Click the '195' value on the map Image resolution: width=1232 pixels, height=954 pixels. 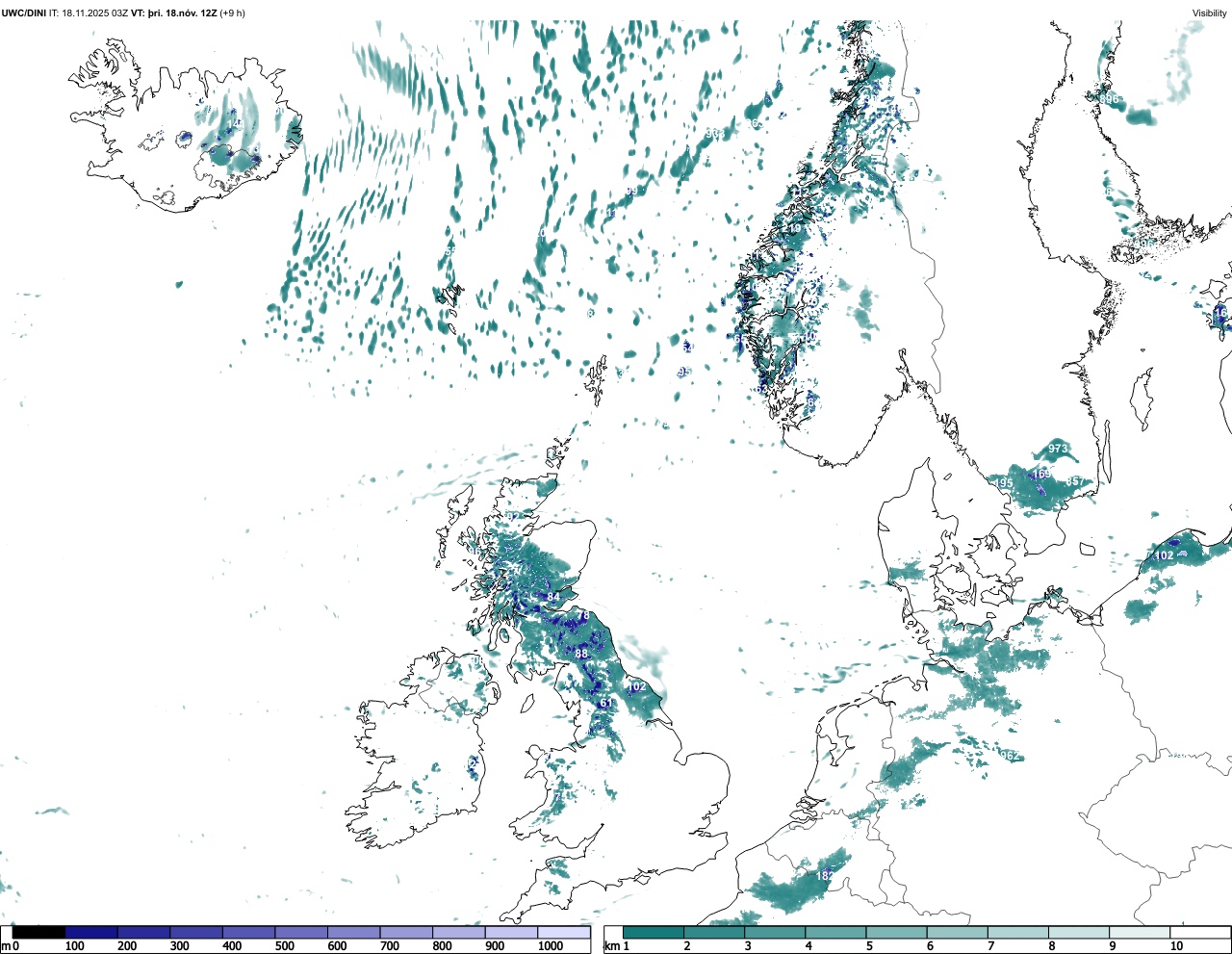pyautogui.click(x=1003, y=483)
